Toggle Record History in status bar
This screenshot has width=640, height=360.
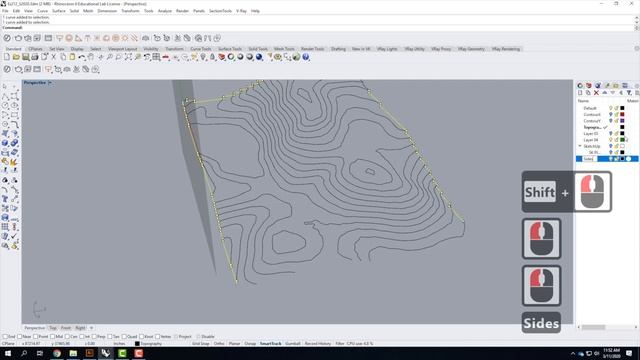[x=318, y=344]
